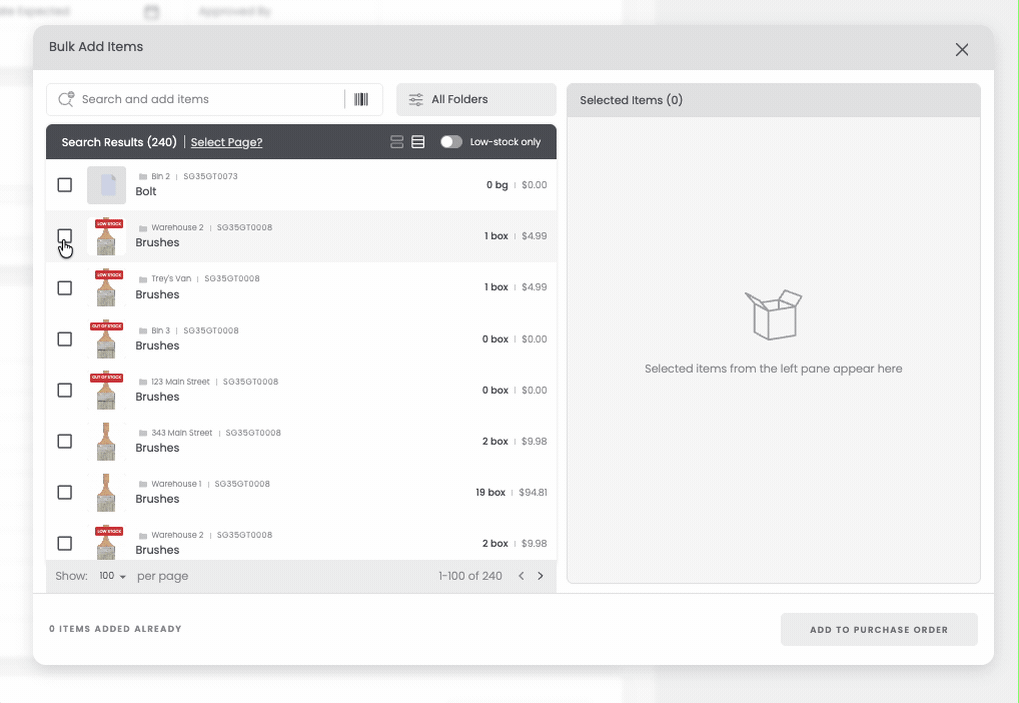Screen dimensions: 1019x703
Task: Open the All Folders filter dropdown
Action: [x=476, y=99]
